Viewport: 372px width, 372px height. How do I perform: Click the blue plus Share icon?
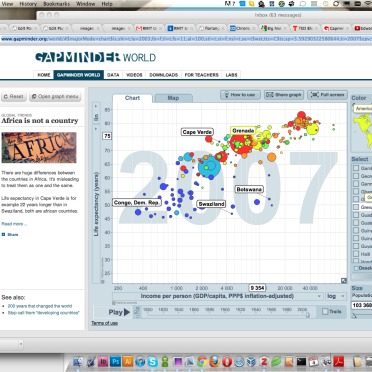tap(3, 235)
